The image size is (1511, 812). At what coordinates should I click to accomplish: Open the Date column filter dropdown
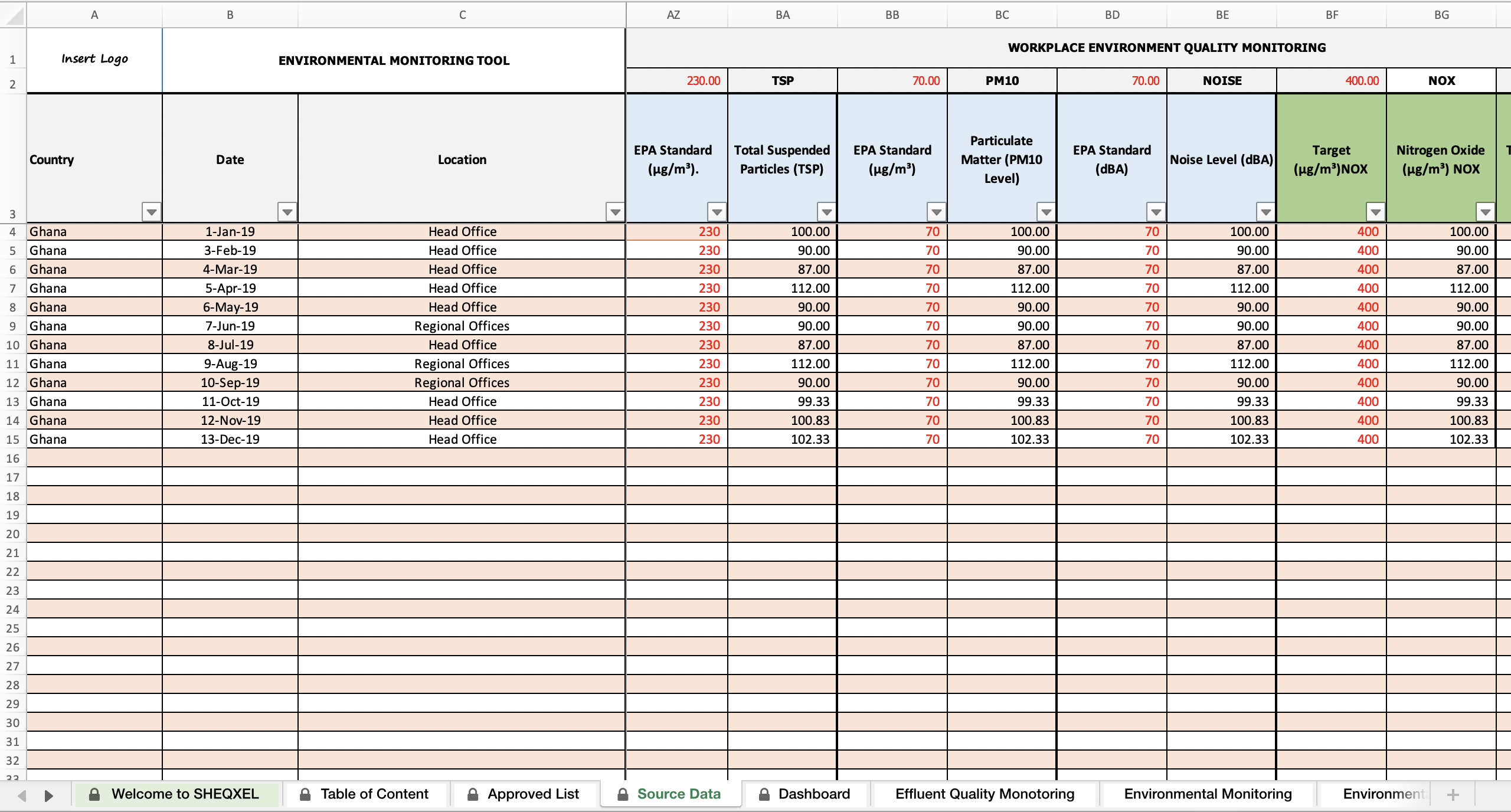[x=287, y=212]
